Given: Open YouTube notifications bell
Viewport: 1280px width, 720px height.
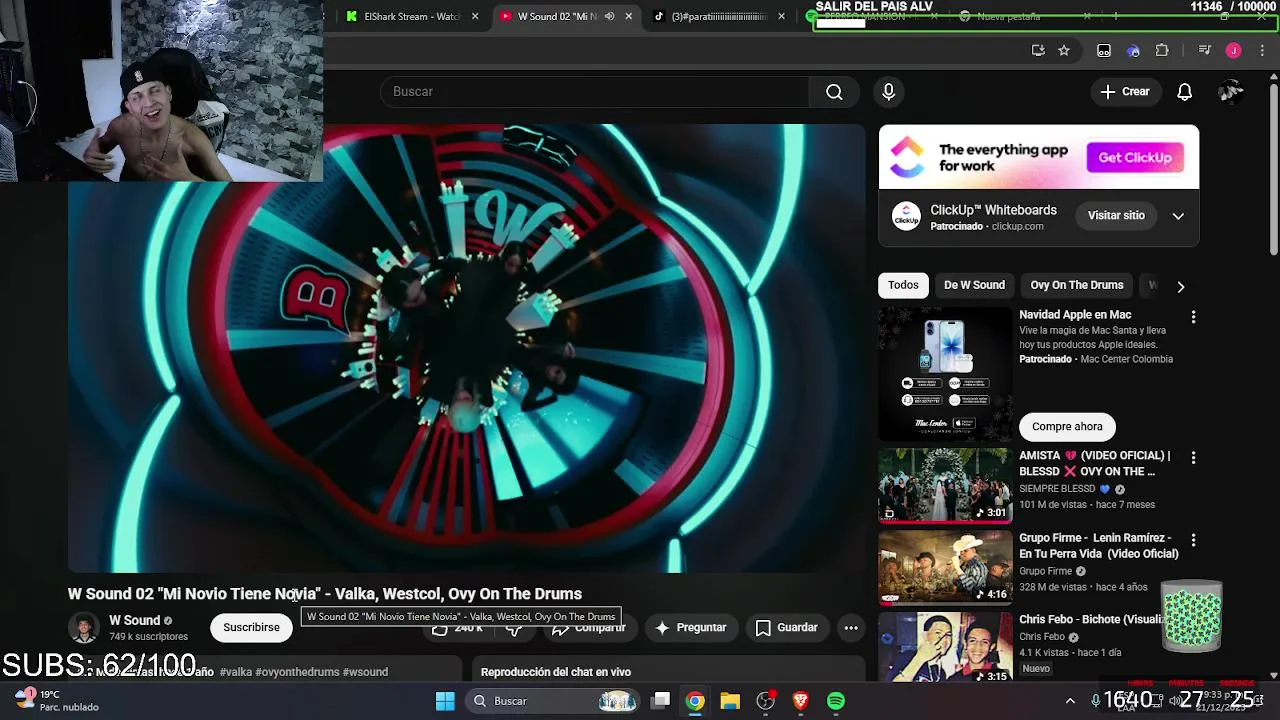Looking at the screenshot, I should click(1184, 92).
